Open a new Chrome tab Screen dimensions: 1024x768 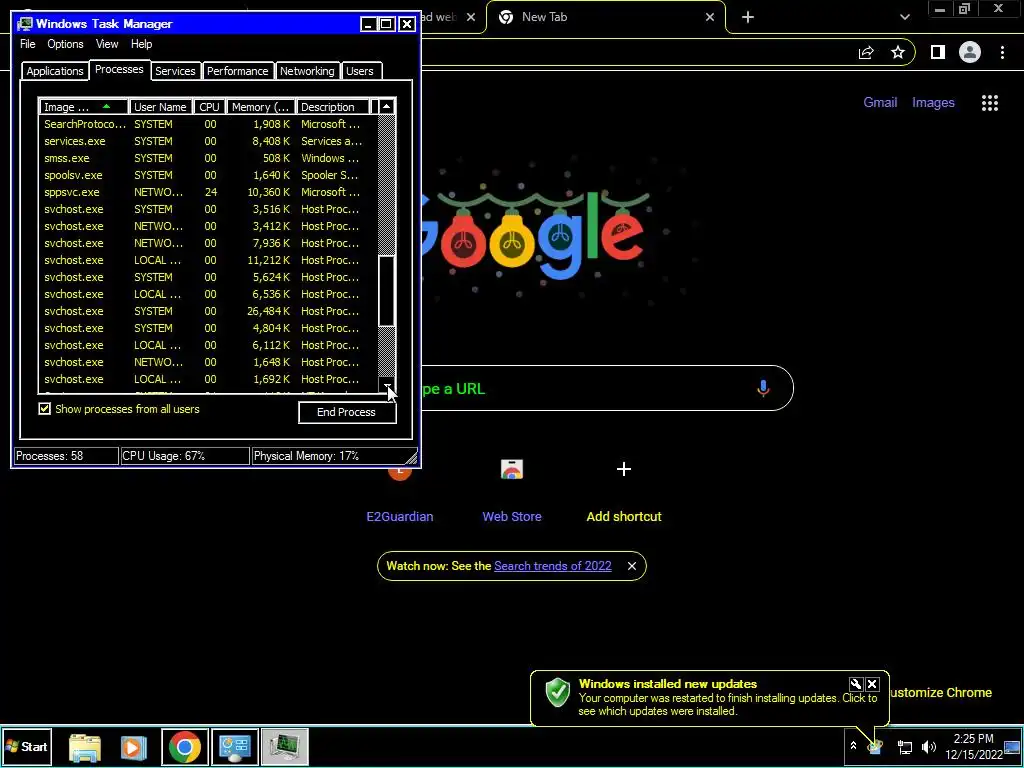pyautogui.click(x=748, y=18)
